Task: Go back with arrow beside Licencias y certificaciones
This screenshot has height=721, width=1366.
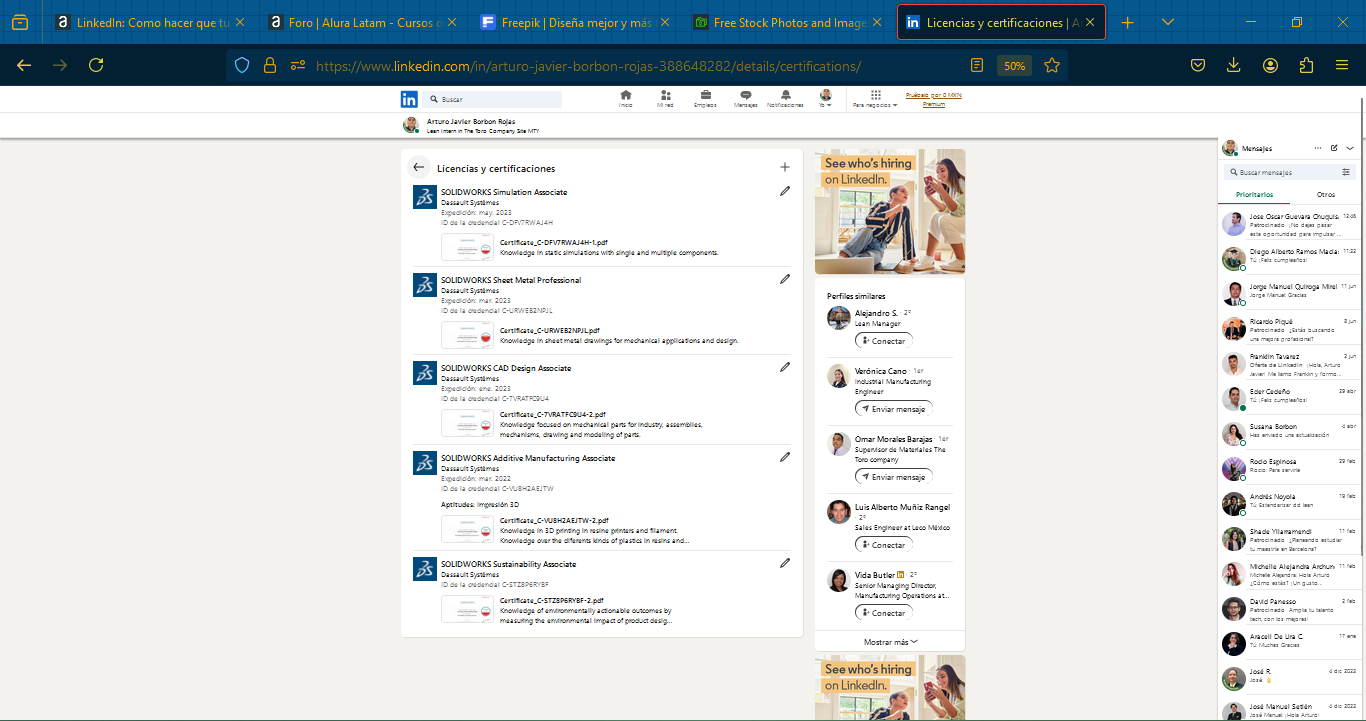Action: (x=419, y=168)
